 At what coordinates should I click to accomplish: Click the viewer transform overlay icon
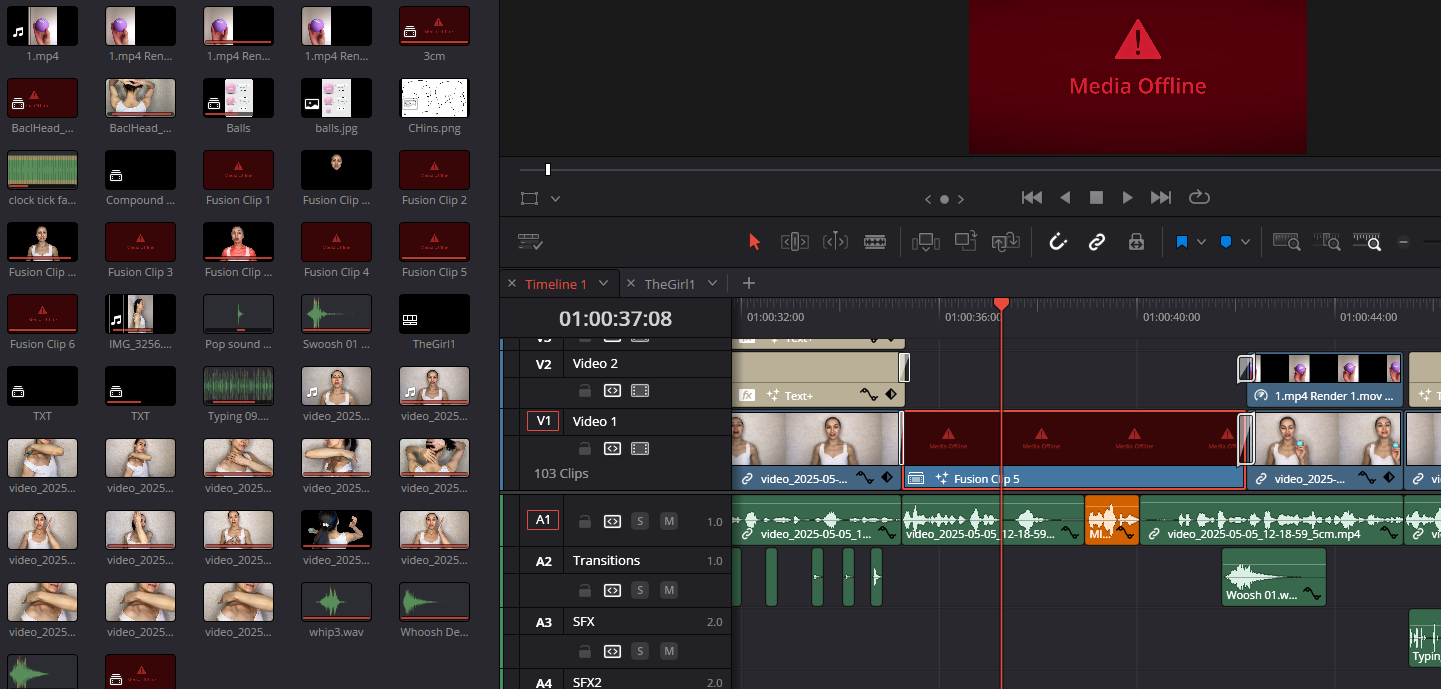click(530, 198)
